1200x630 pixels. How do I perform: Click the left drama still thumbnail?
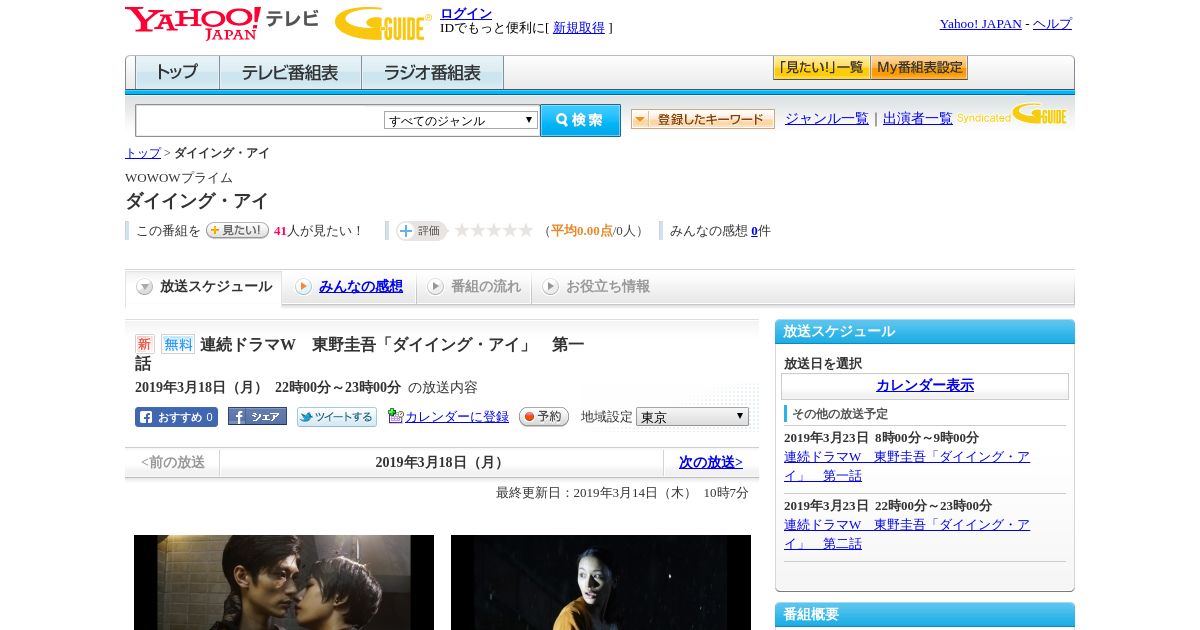284,582
